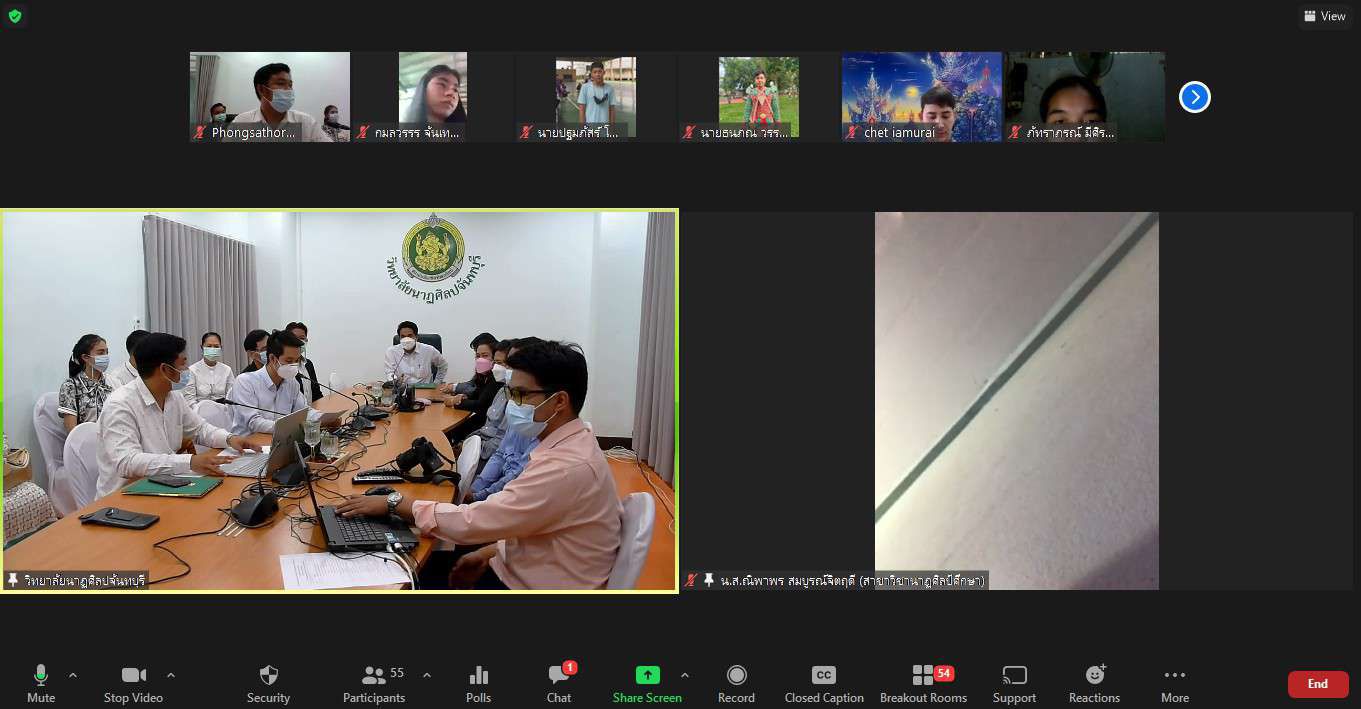Click the Support icon

[x=1014, y=683]
